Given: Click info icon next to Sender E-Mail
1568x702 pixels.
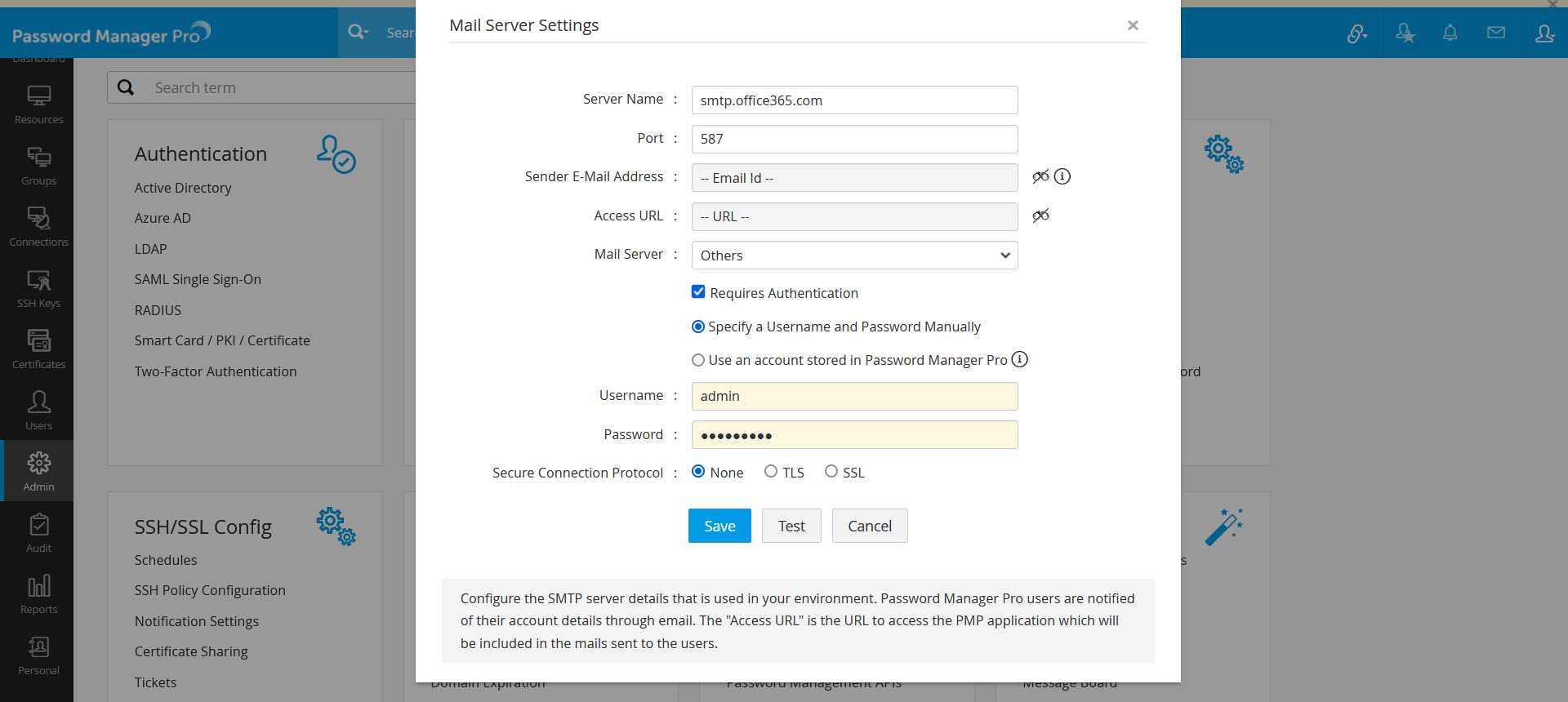Looking at the screenshot, I should [x=1062, y=177].
